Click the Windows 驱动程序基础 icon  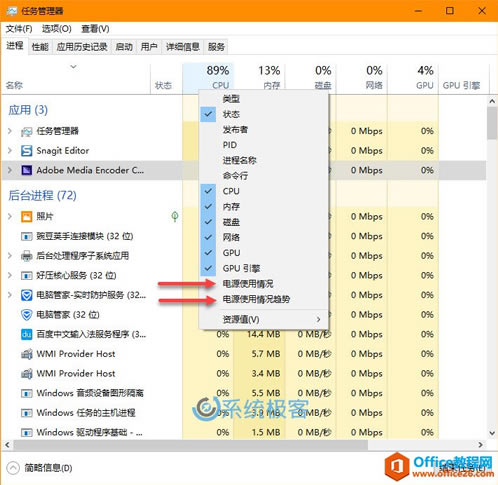tap(26, 433)
